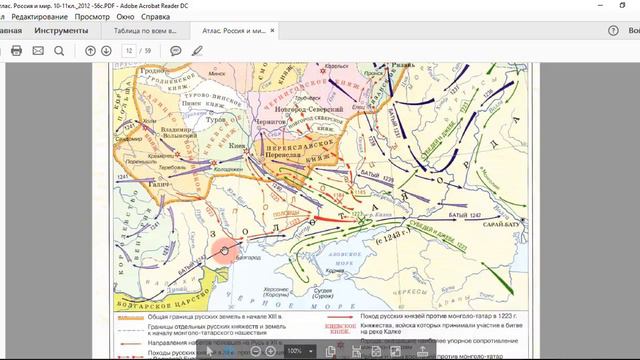Go to the previous page arrow
Screen dimensions: 640x360
[x=90, y=51]
